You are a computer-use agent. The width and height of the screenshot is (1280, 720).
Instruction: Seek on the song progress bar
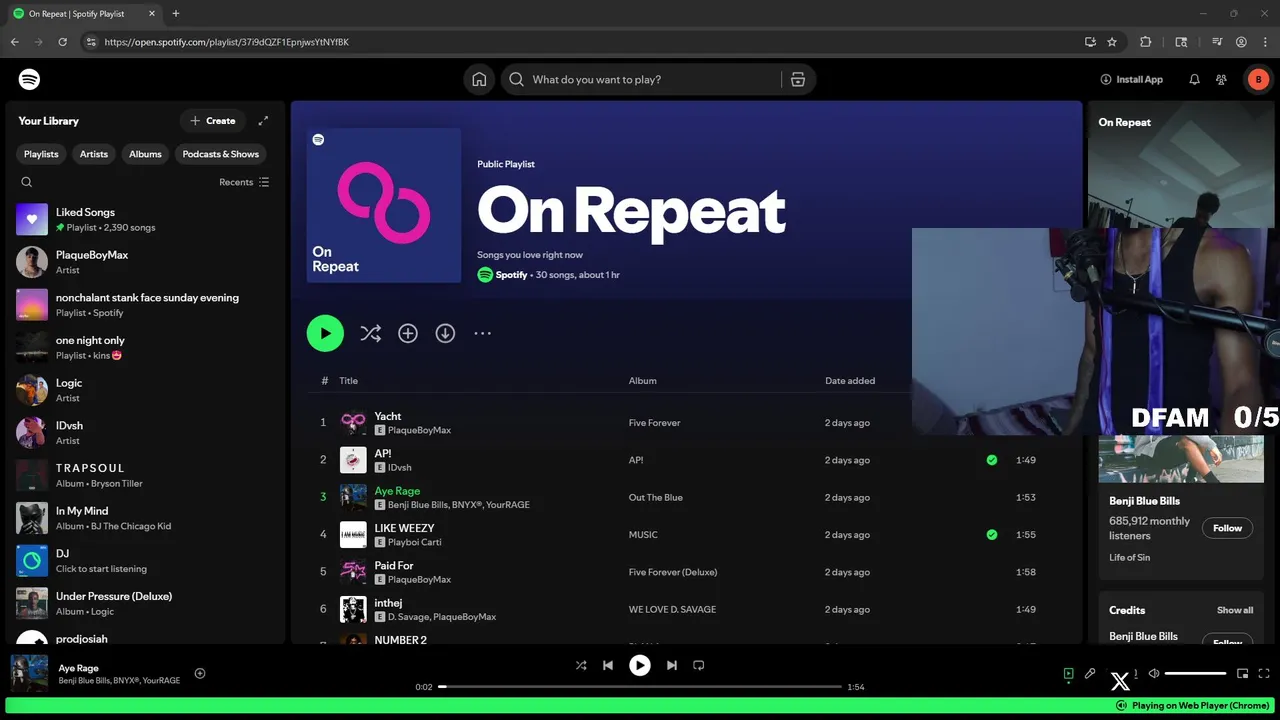(x=640, y=687)
